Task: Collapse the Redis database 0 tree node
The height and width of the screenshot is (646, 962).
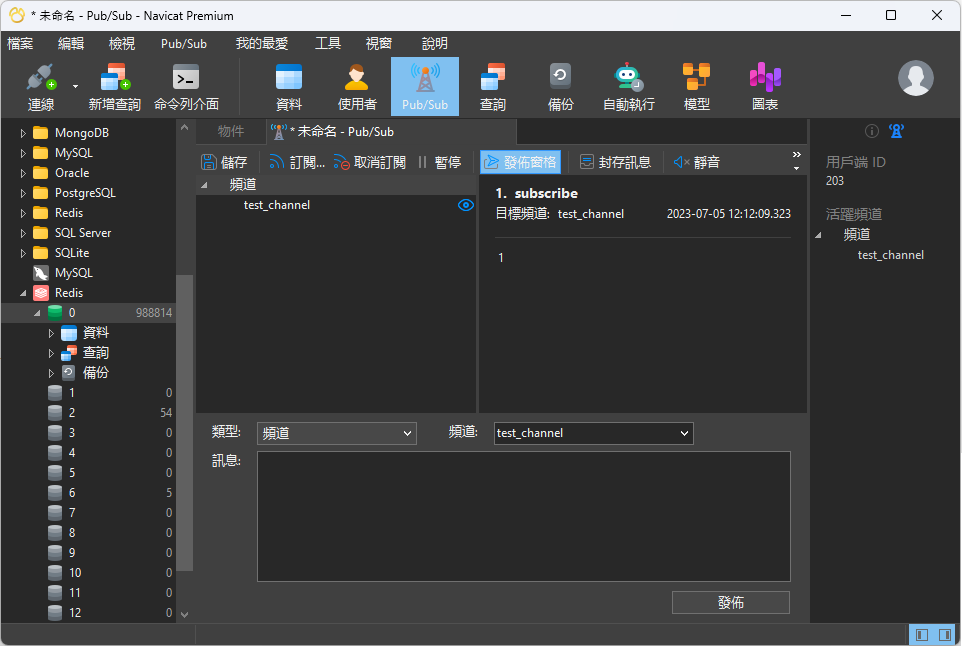Action: point(36,312)
